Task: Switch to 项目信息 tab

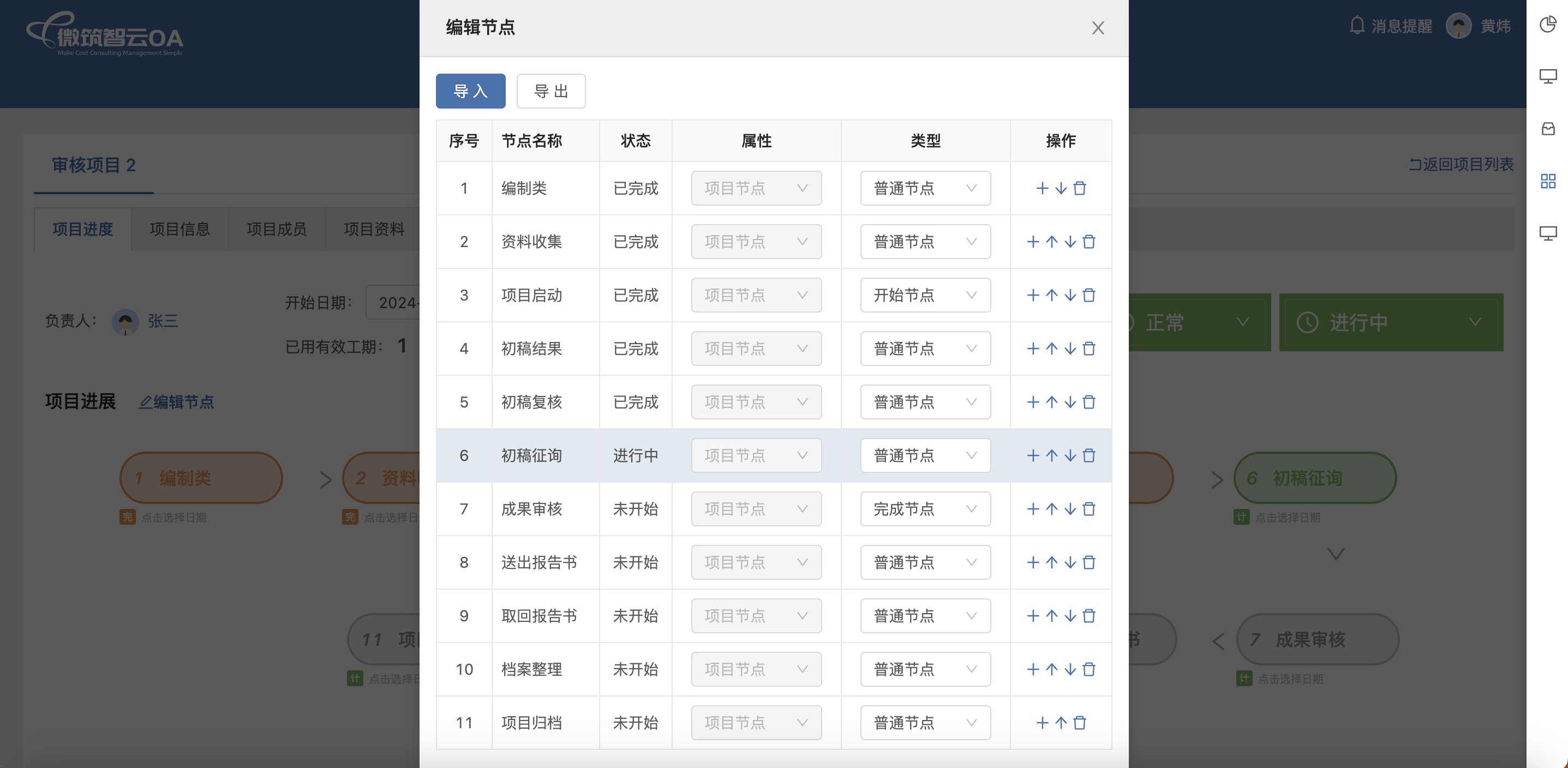Action: coord(179,230)
